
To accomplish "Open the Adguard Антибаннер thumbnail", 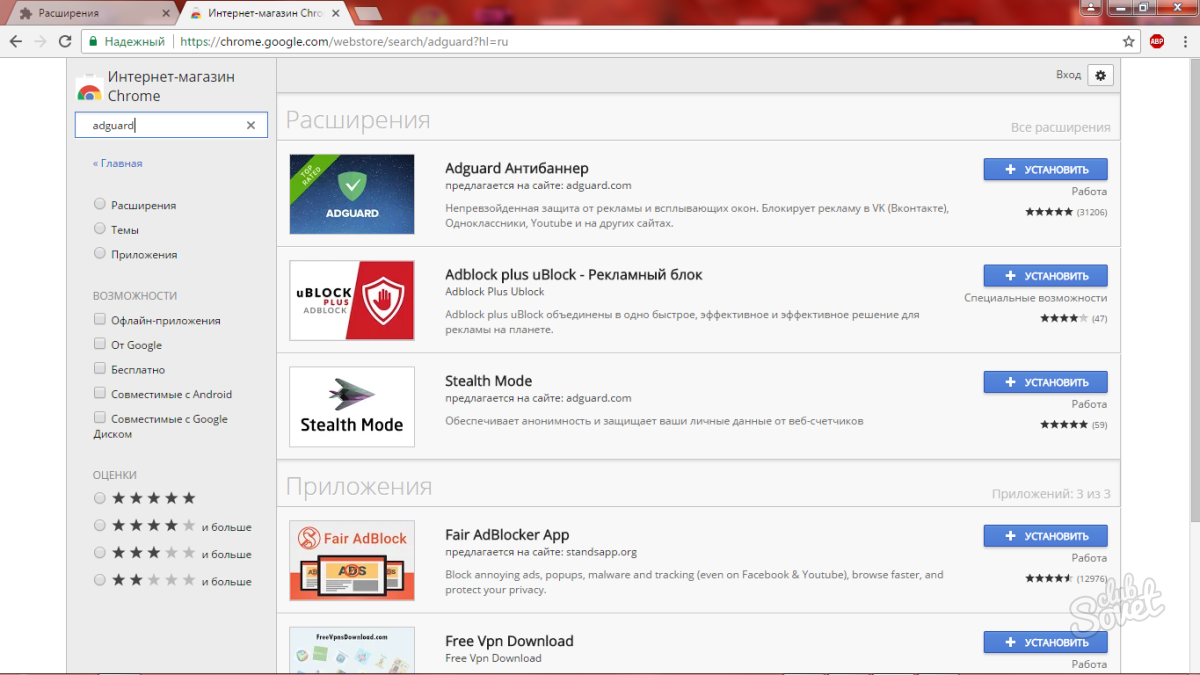I will (x=352, y=194).
